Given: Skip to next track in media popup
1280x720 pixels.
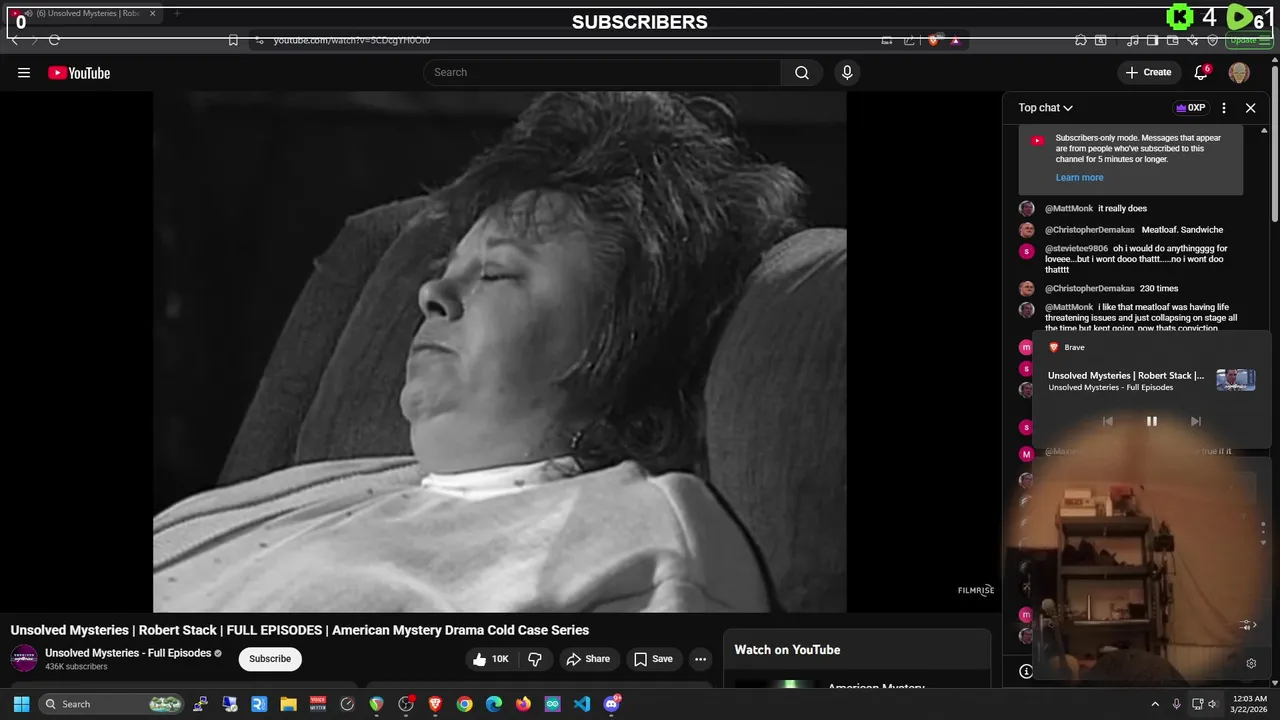Looking at the screenshot, I should pyautogui.click(x=1195, y=422).
